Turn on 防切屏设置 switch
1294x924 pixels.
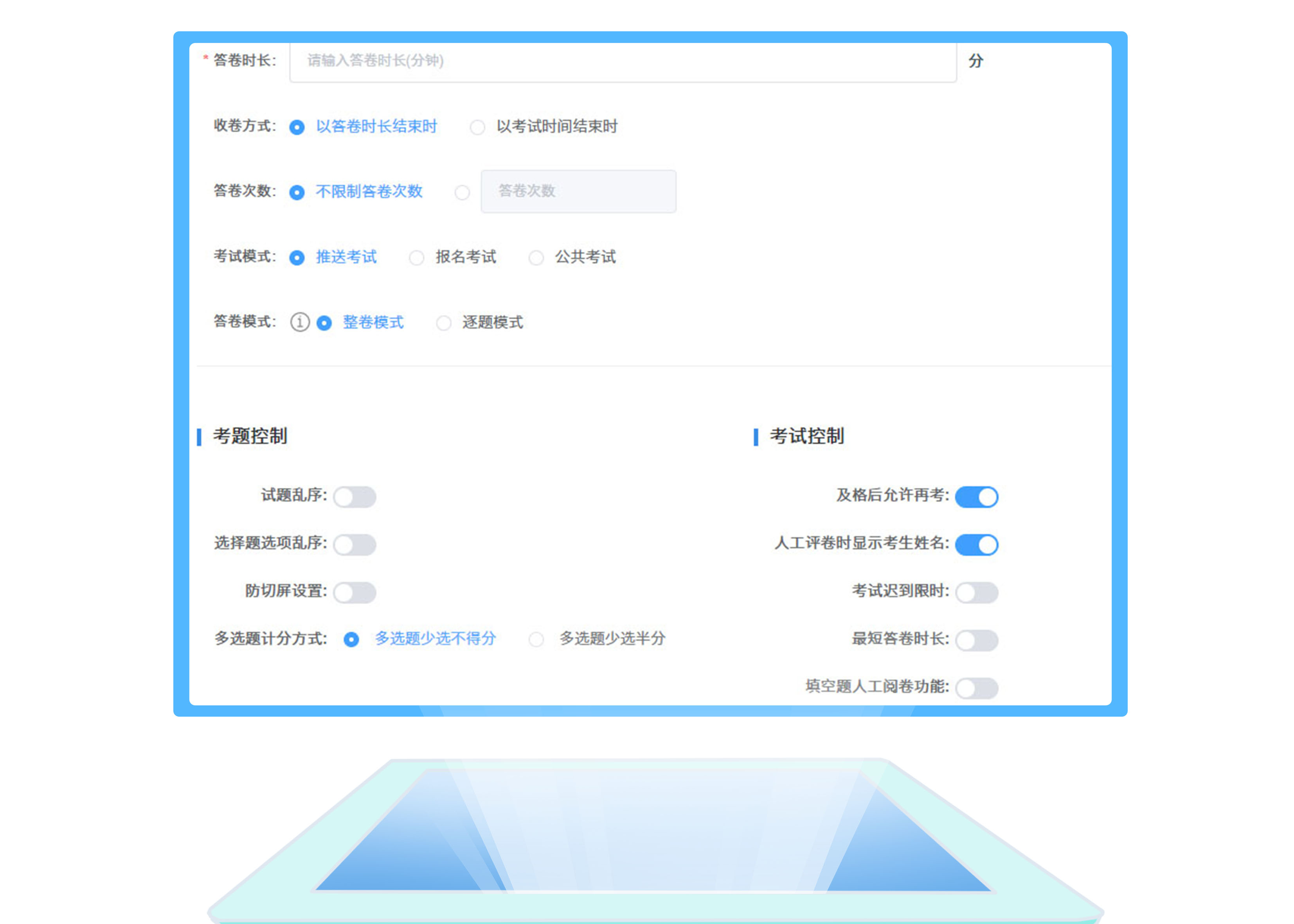355,592
